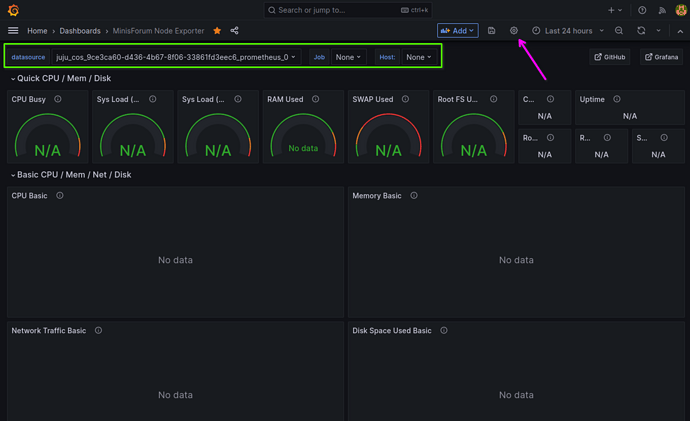Open dashboard settings gear icon
The height and width of the screenshot is (421, 690).
tap(514, 31)
